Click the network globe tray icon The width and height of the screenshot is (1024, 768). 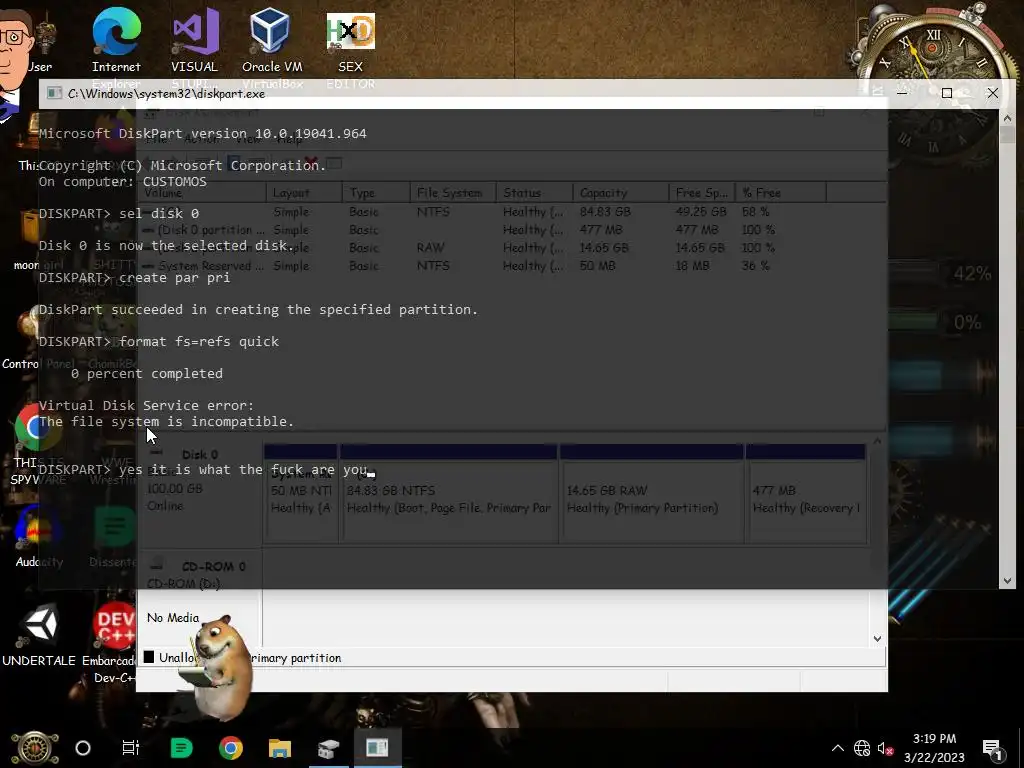(862, 748)
